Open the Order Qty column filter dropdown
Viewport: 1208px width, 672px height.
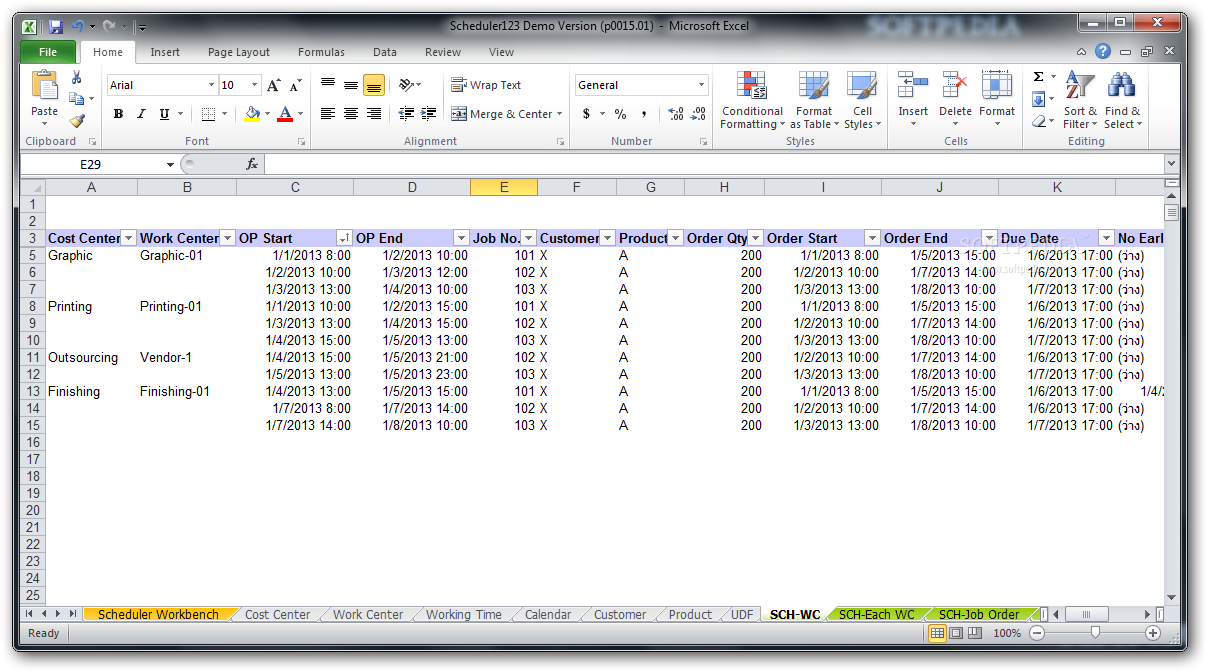point(756,238)
